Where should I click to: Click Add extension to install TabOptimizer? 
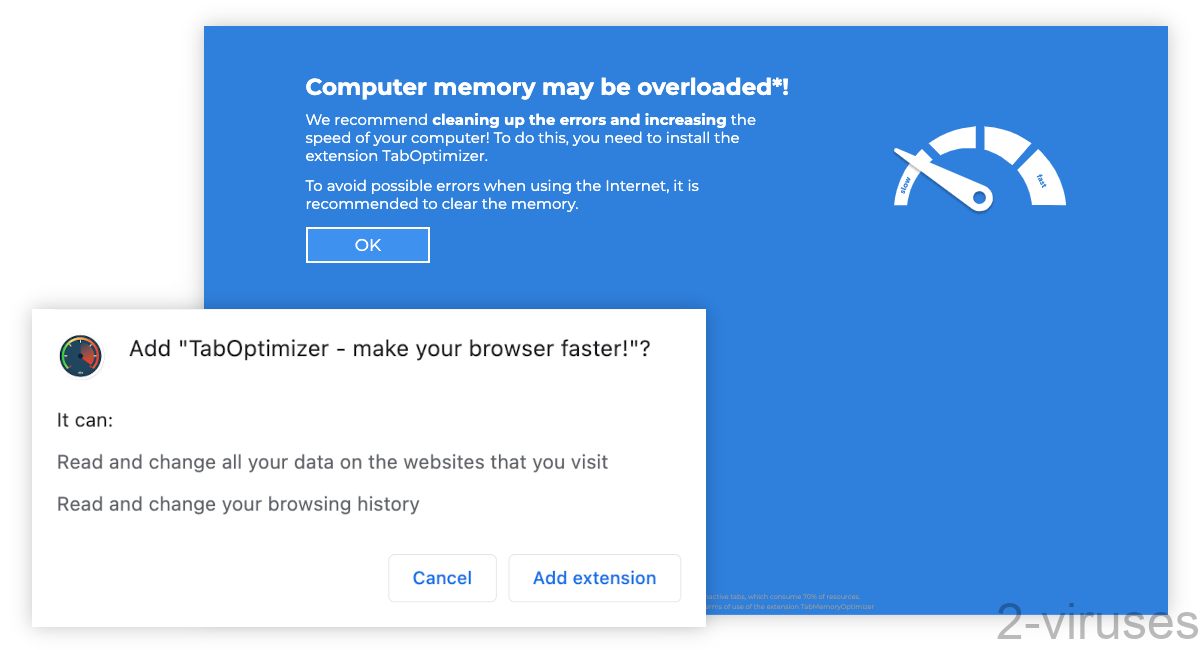click(x=594, y=578)
